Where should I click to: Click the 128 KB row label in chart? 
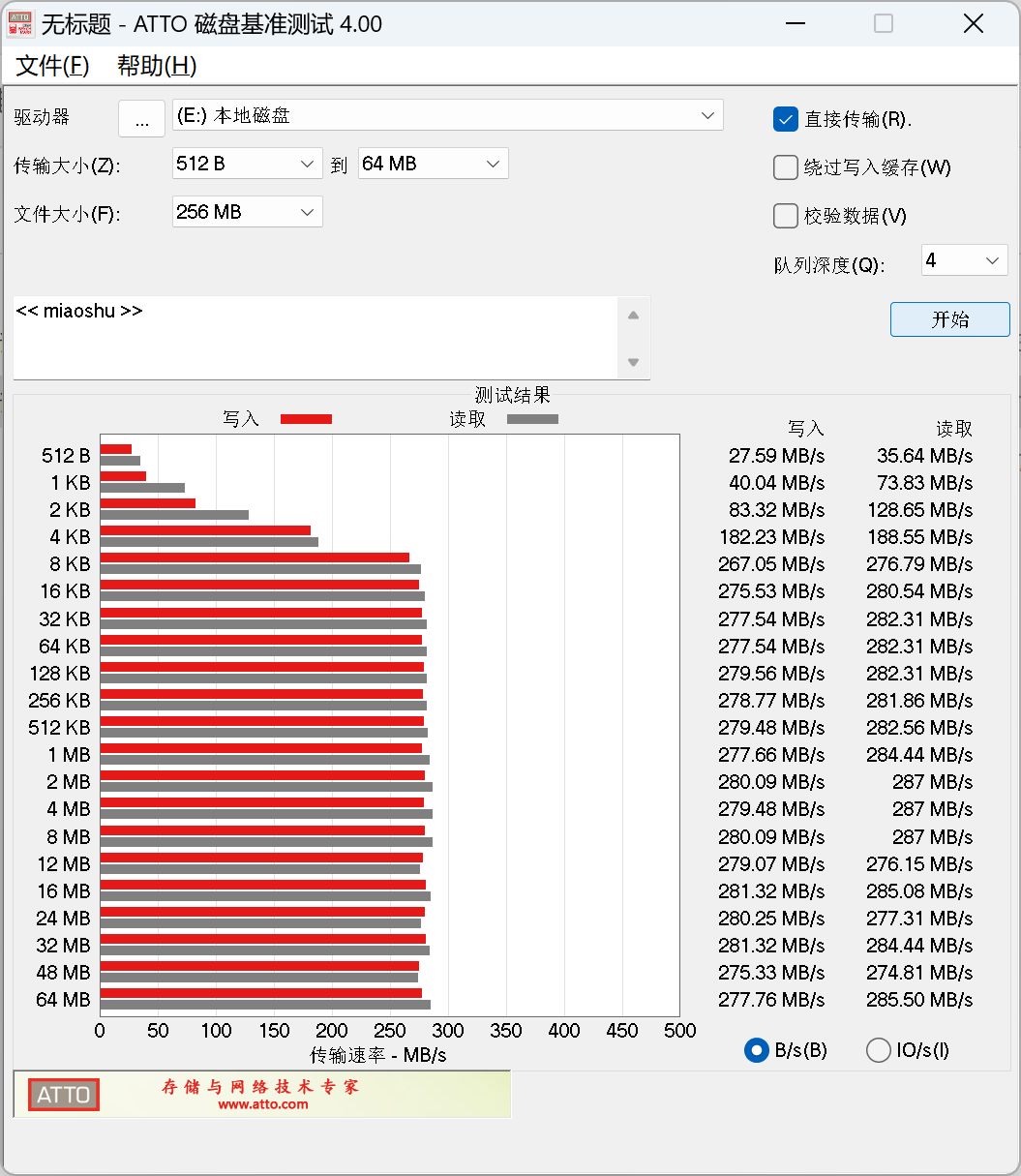click(x=60, y=673)
